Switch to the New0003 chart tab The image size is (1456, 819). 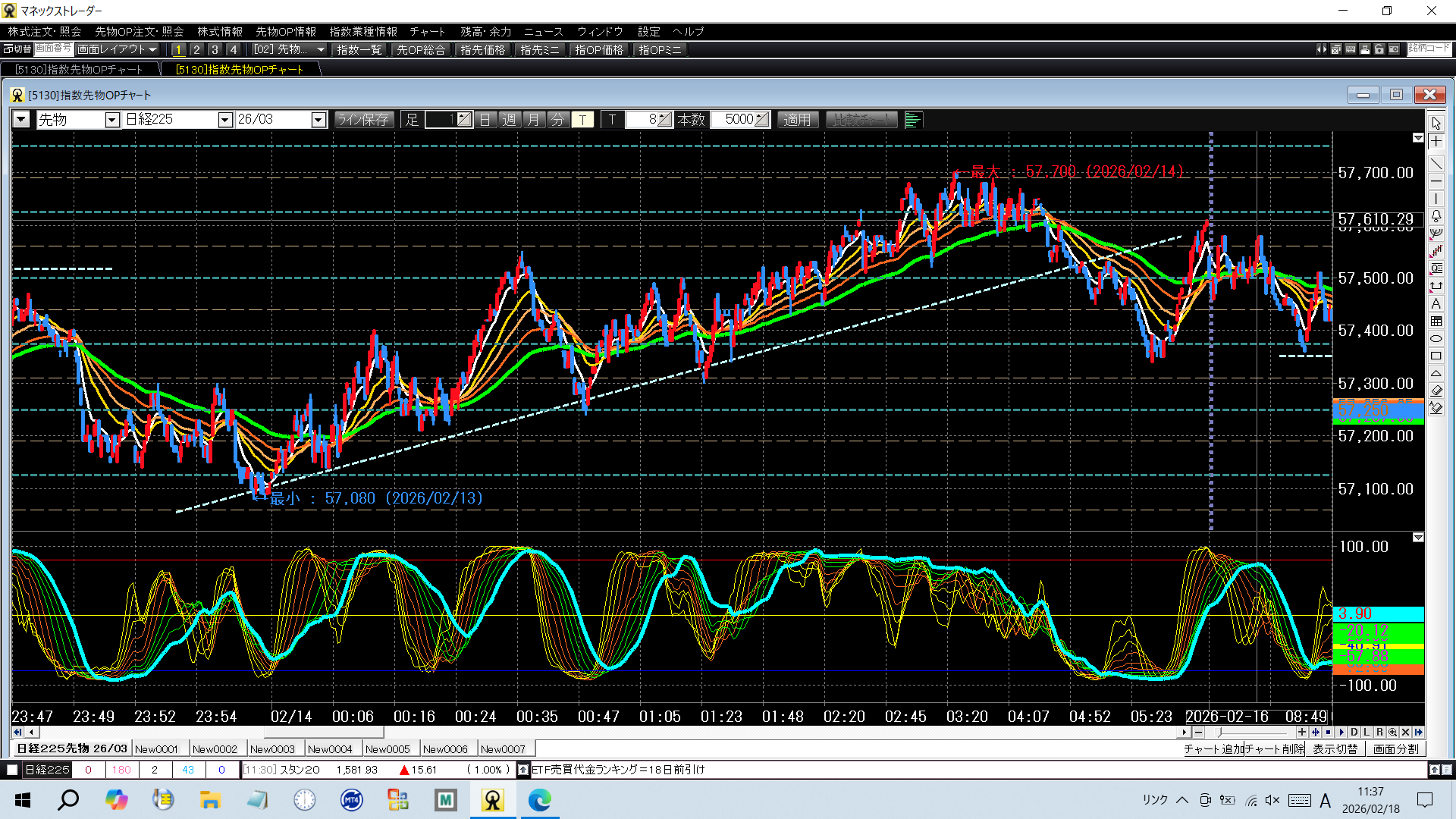[x=272, y=749]
